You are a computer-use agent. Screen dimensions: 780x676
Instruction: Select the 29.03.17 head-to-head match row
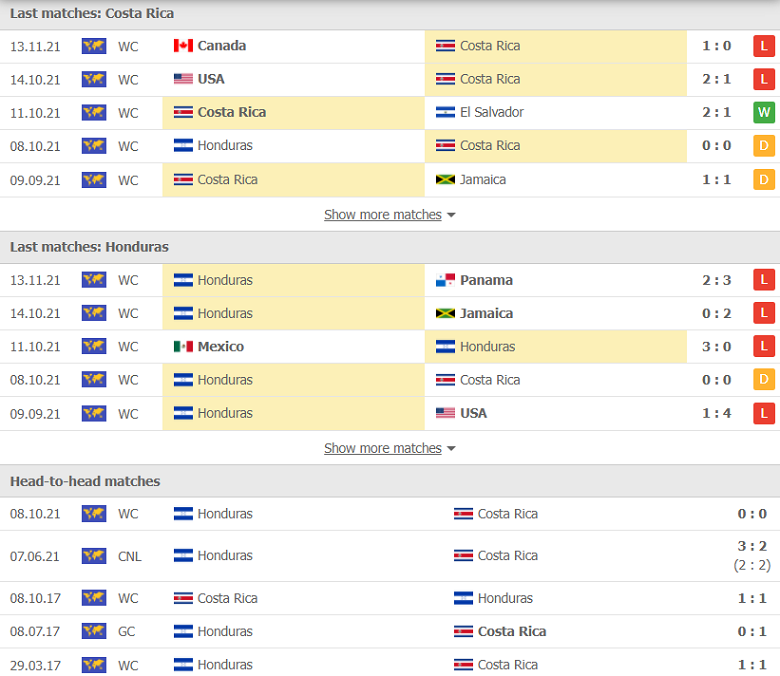(390, 664)
